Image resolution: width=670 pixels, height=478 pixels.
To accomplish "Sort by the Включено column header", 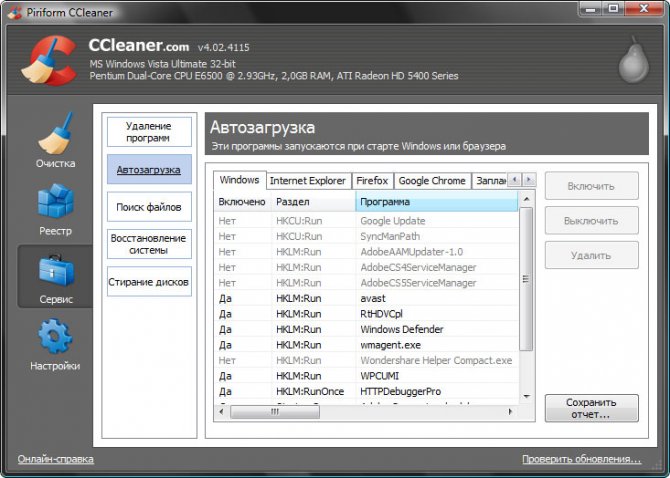I will (242, 202).
